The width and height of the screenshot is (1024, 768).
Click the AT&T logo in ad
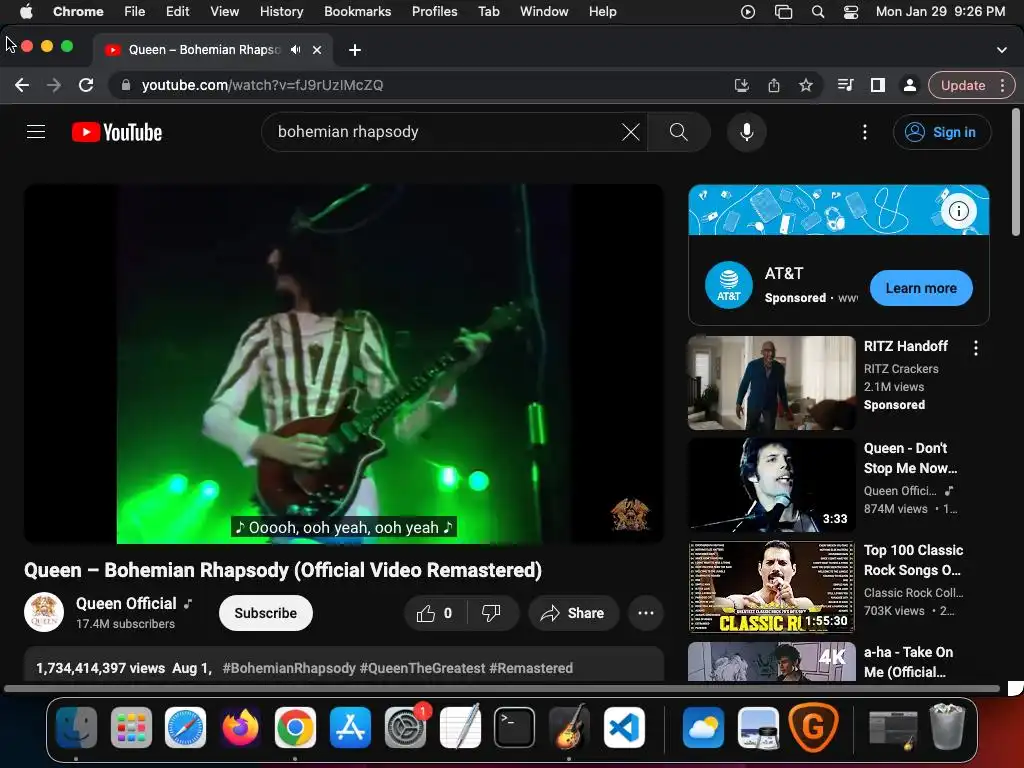(x=729, y=285)
